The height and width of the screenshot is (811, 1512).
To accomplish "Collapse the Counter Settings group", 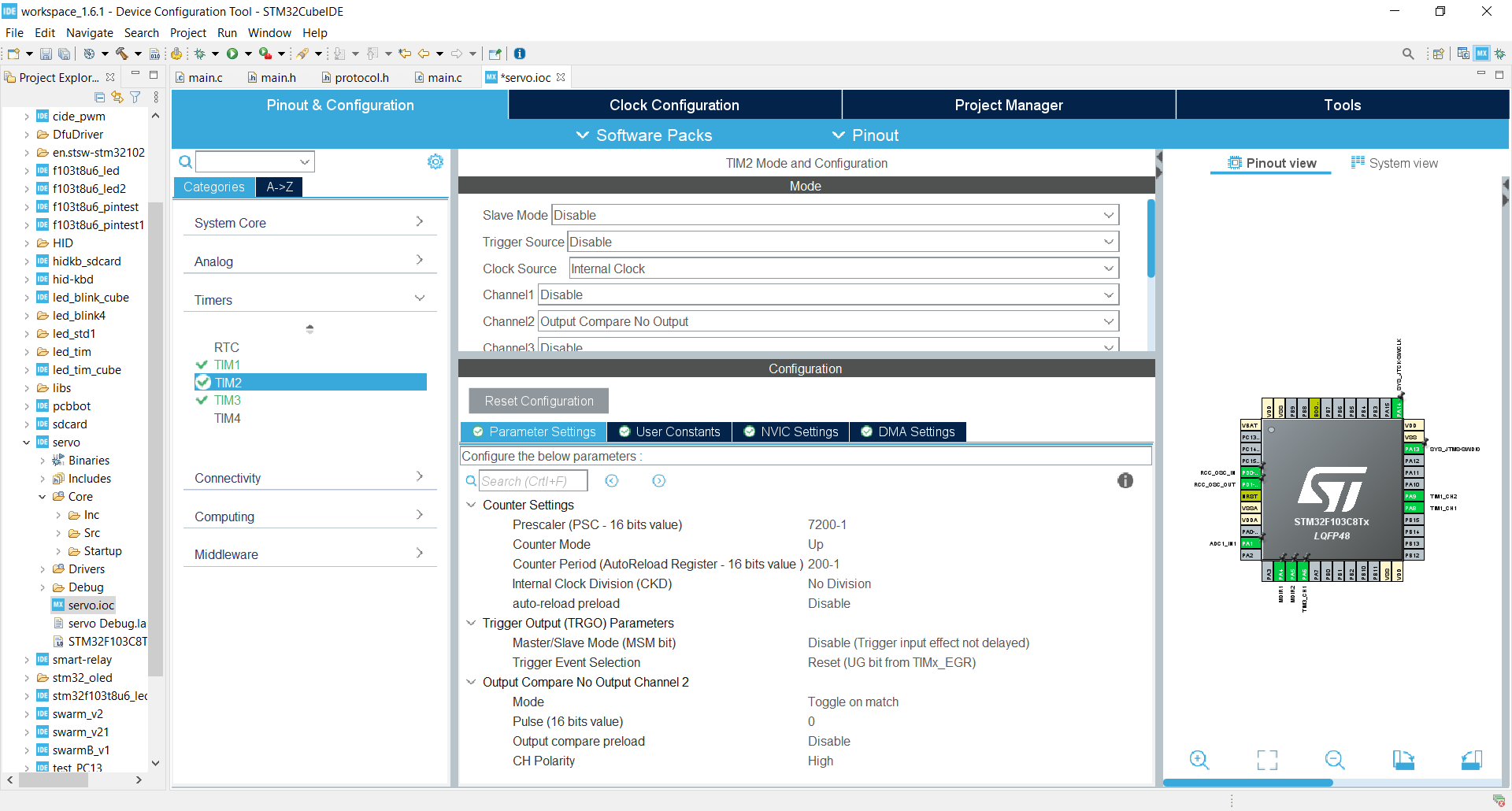I will (471, 505).
